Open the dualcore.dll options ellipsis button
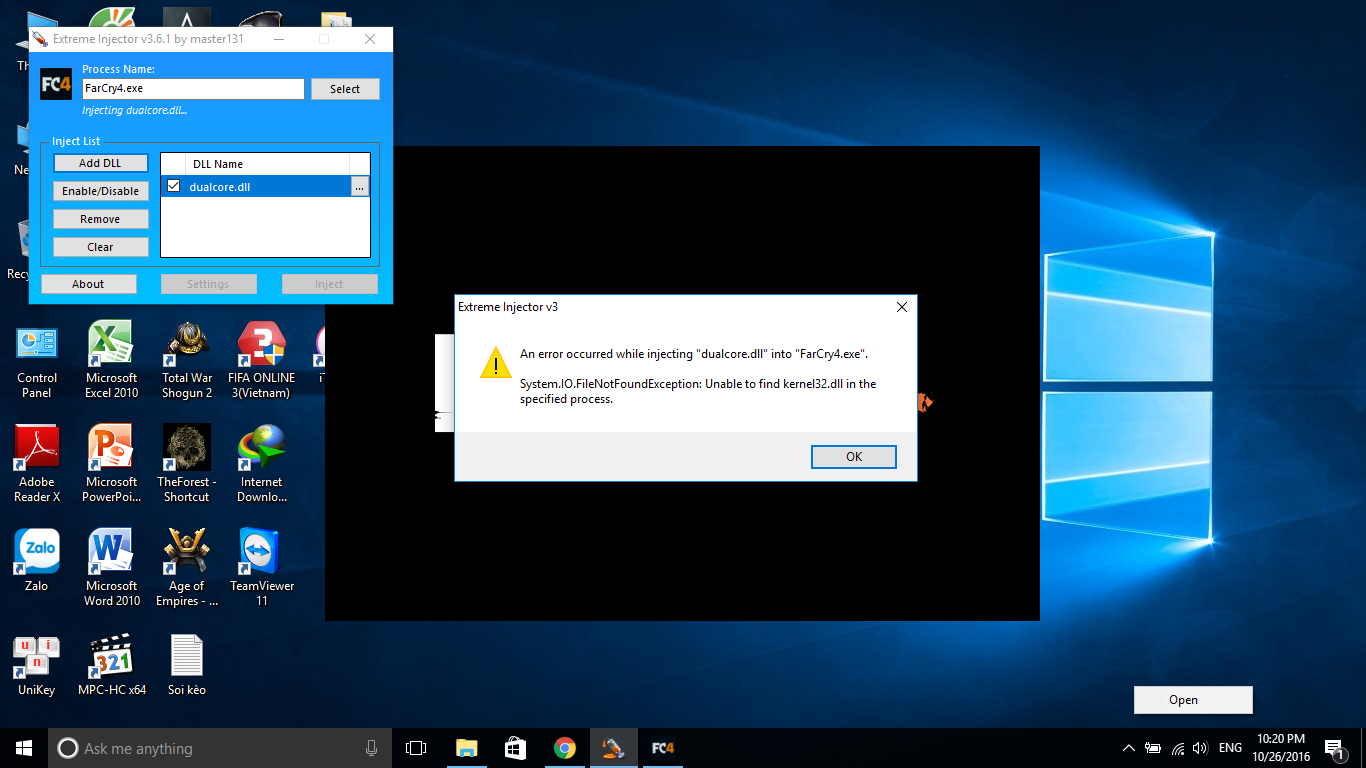 [359, 186]
